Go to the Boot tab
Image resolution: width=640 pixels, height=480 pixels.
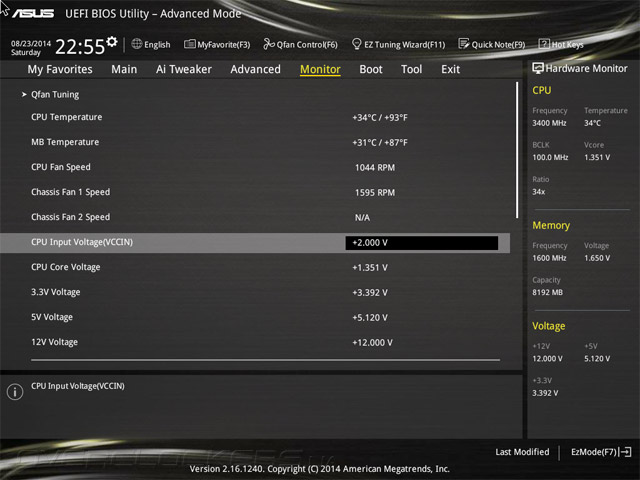(x=371, y=69)
